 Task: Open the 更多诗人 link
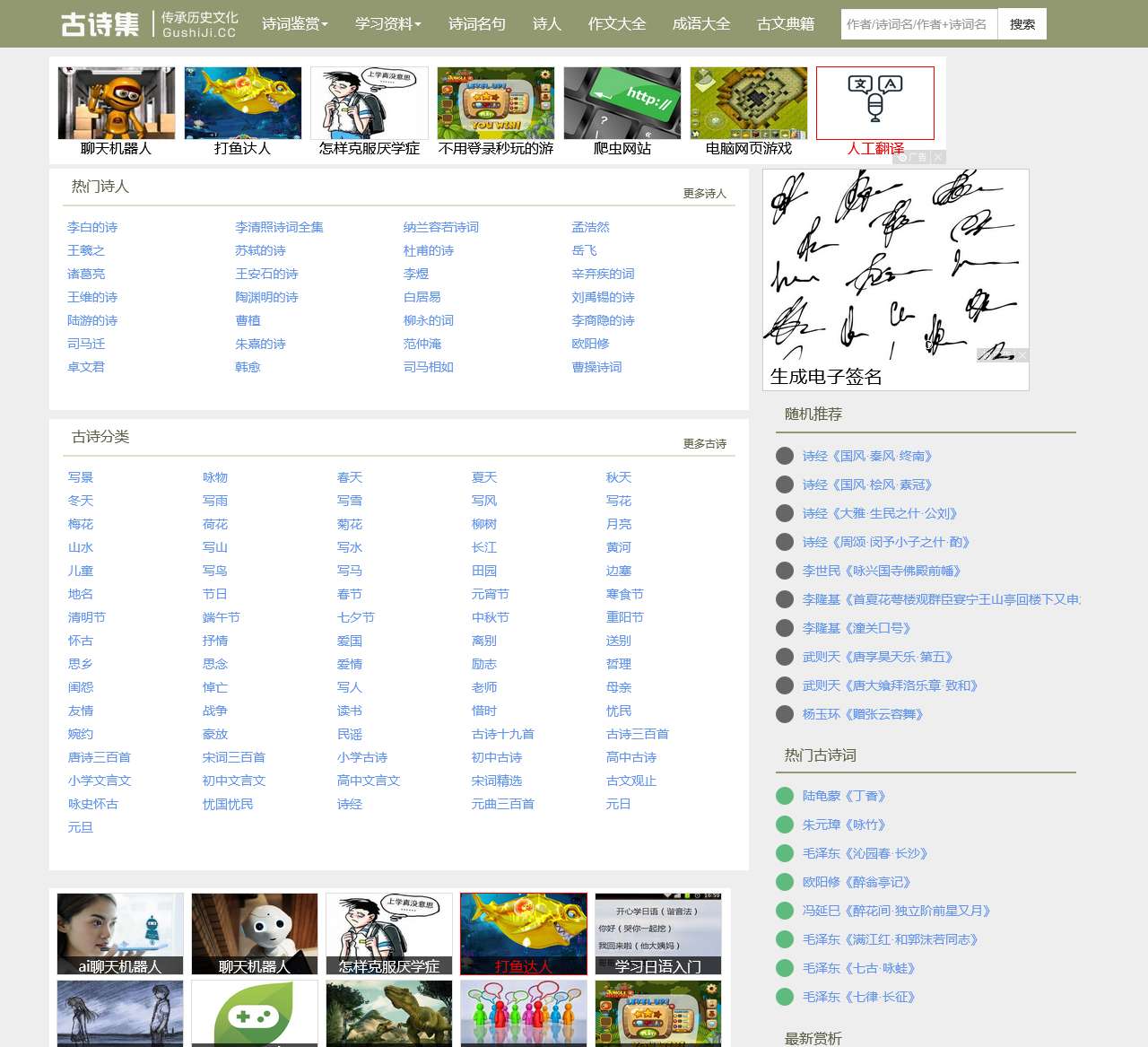tap(704, 194)
